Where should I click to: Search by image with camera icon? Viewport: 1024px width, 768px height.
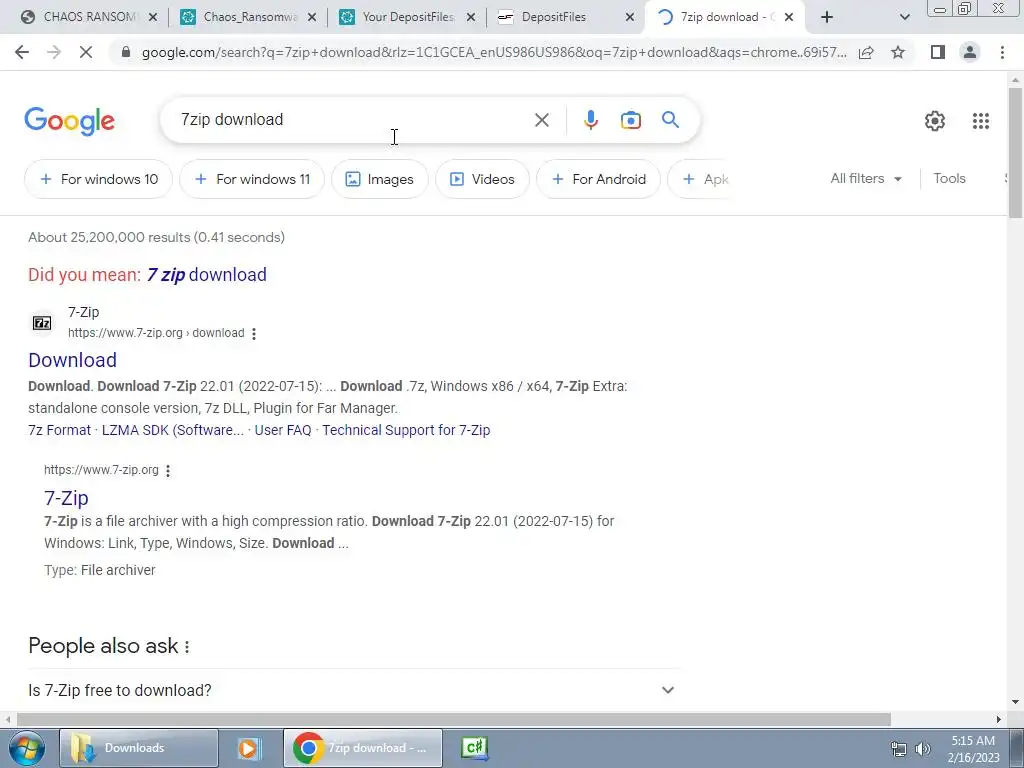(x=630, y=120)
